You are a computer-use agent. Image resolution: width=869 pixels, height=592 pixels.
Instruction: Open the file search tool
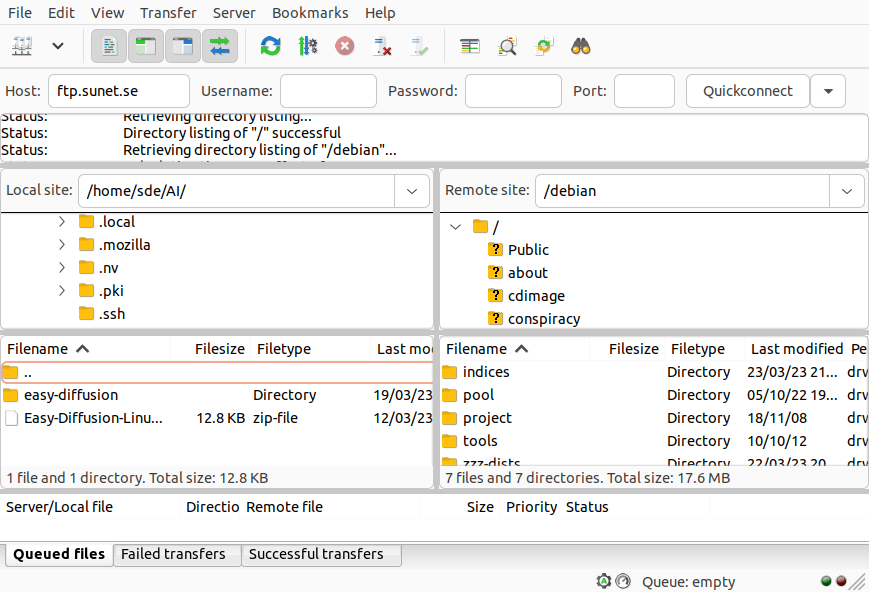[579, 46]
